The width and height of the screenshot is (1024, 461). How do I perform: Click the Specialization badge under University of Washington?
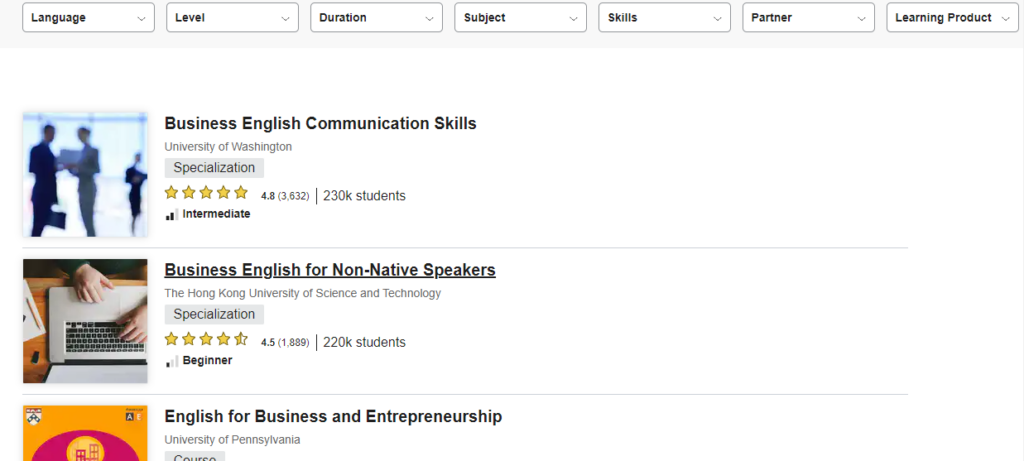click(214, 168)
